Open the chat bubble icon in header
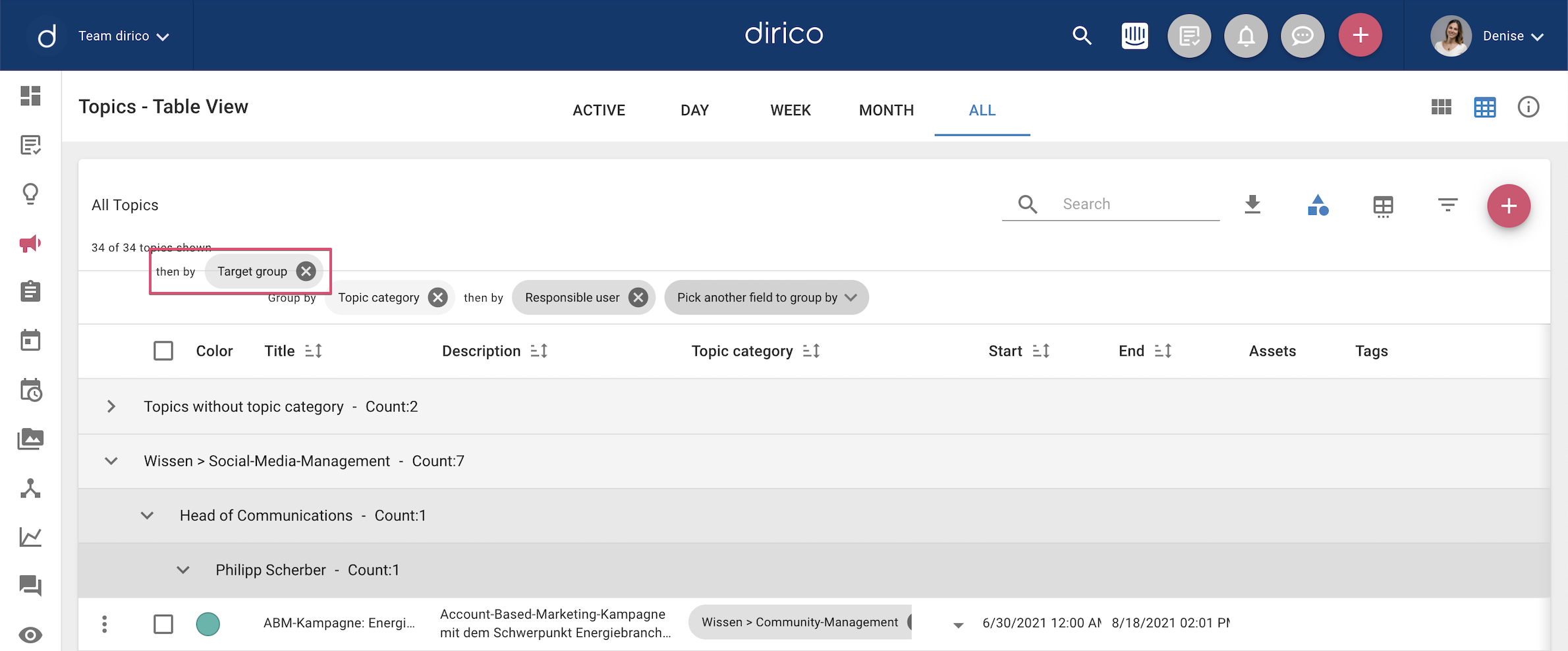1568x651 pixels. point(1302,36)
